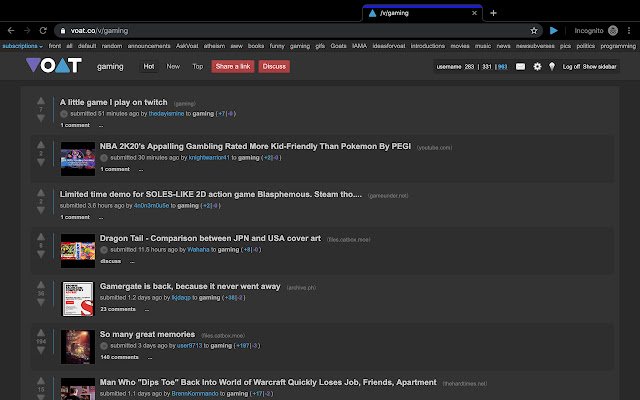Upvote 'So many great memories' post

[x=41, y=333]
